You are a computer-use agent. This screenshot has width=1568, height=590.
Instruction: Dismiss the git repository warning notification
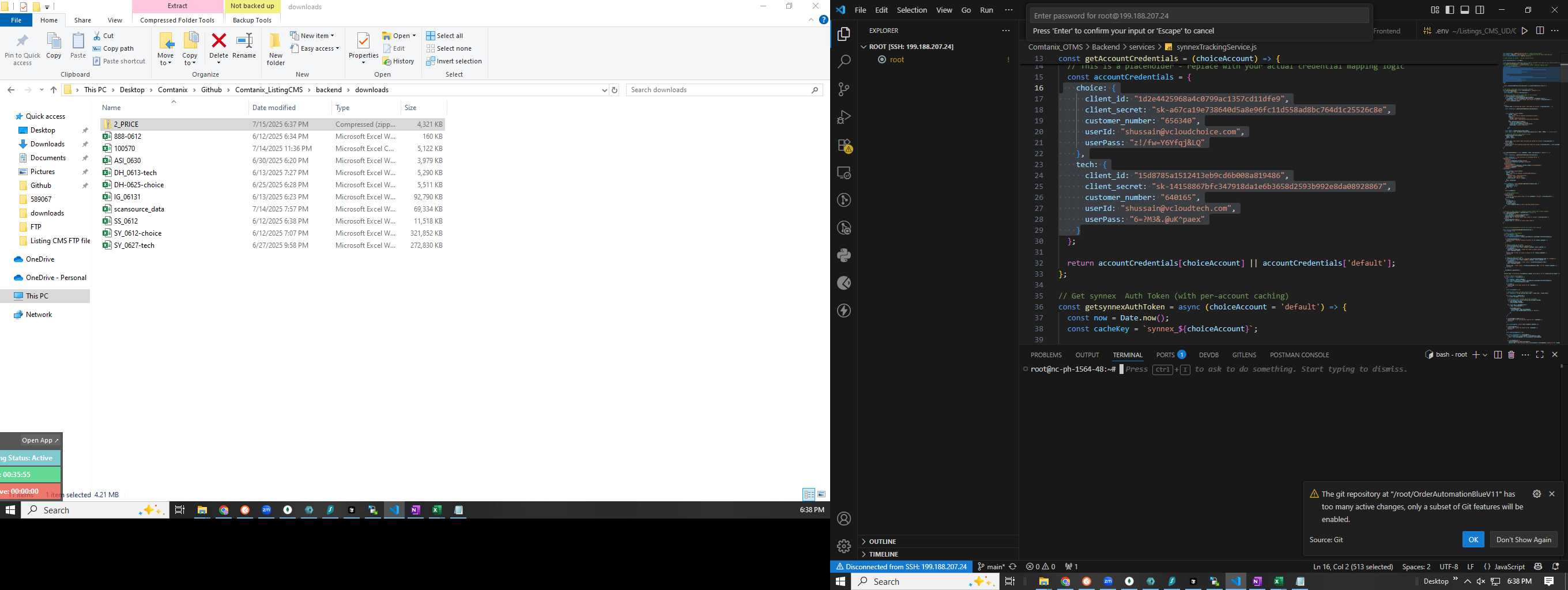tap(1552, 494)
